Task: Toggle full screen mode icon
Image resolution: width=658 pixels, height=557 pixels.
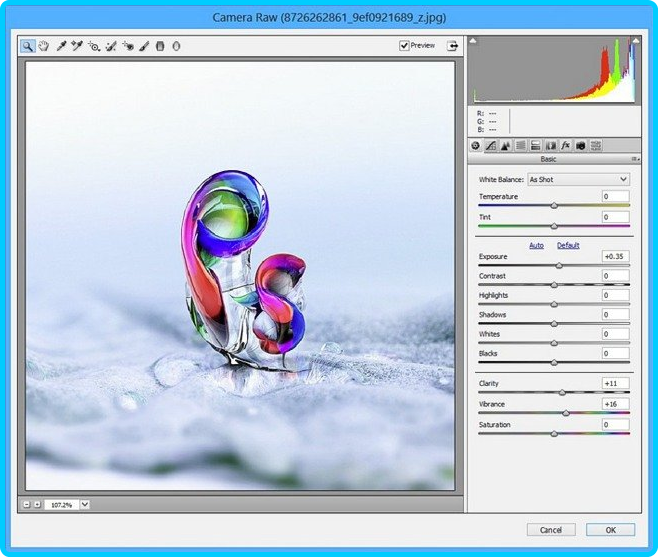Action: click(x=452, y=46)
